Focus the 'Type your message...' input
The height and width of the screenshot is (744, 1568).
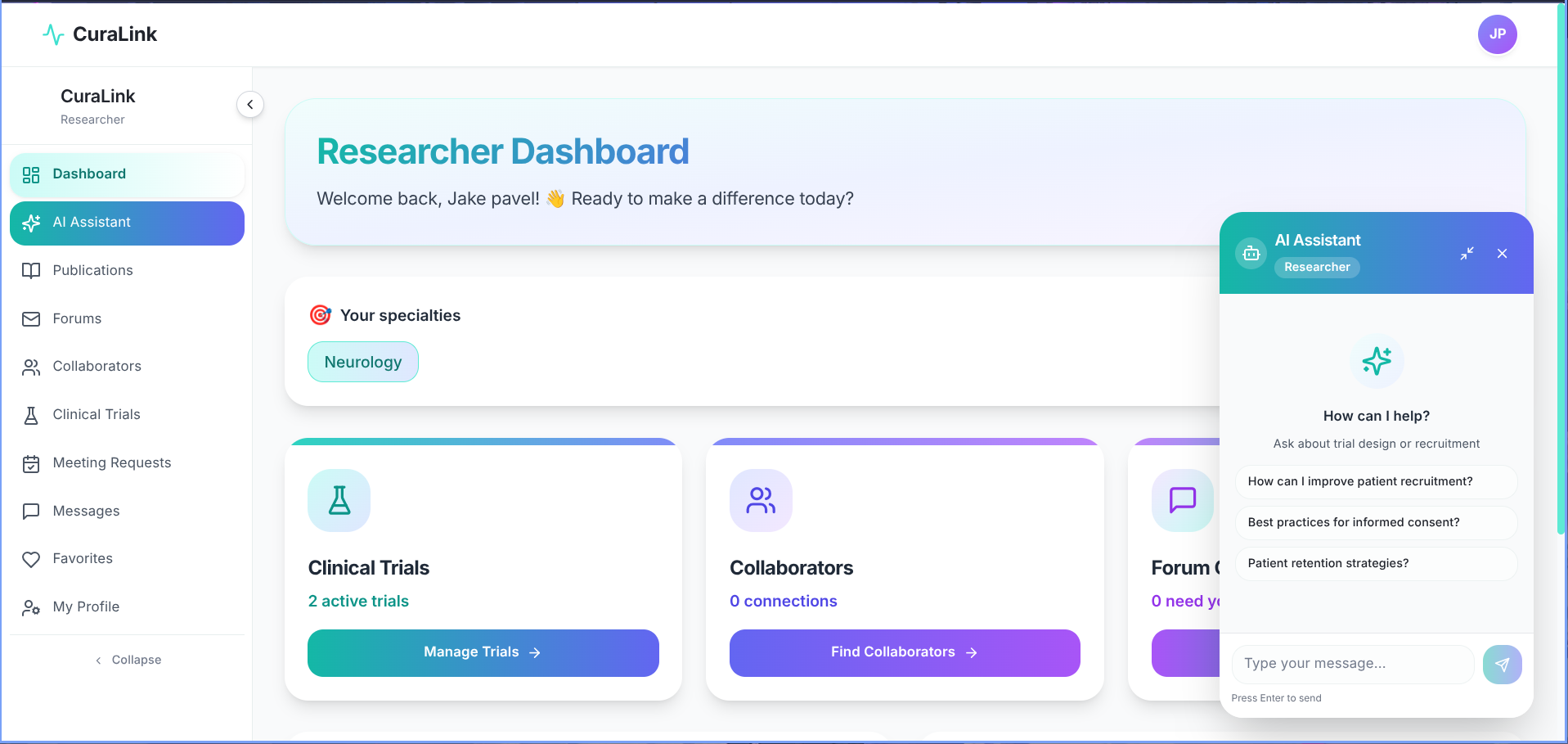[x=1353, y=664]
